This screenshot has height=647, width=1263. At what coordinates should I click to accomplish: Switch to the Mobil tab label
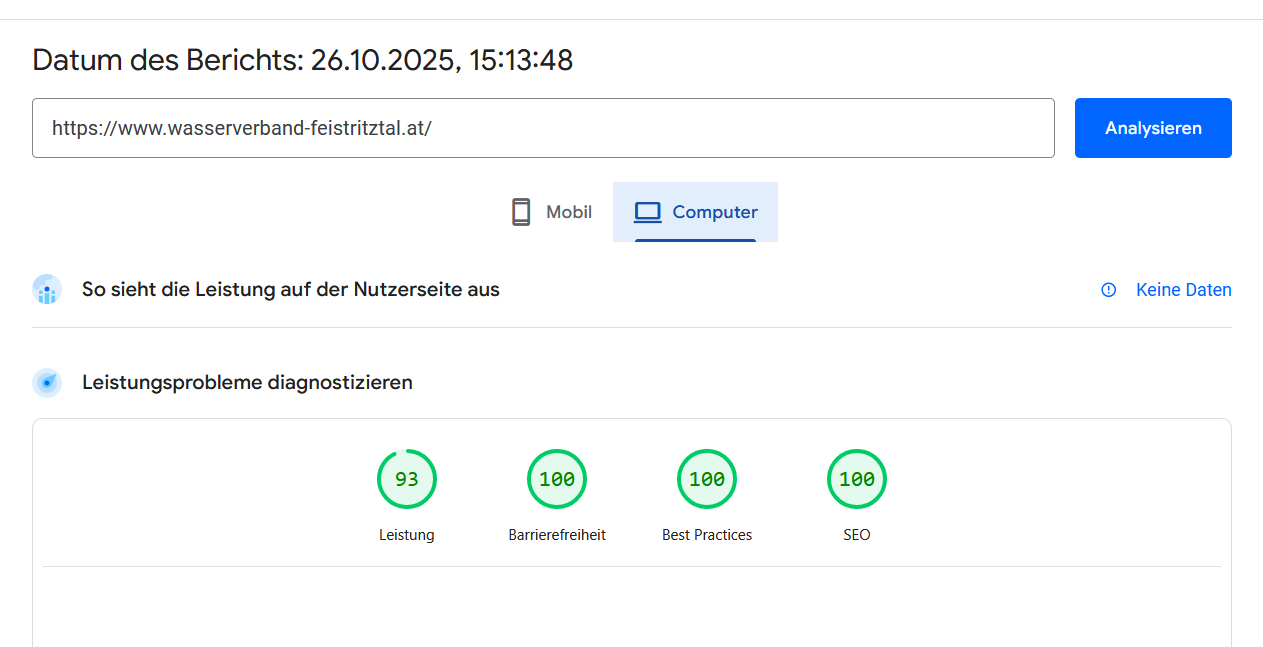pyautogui.click(x=568, y=212)
